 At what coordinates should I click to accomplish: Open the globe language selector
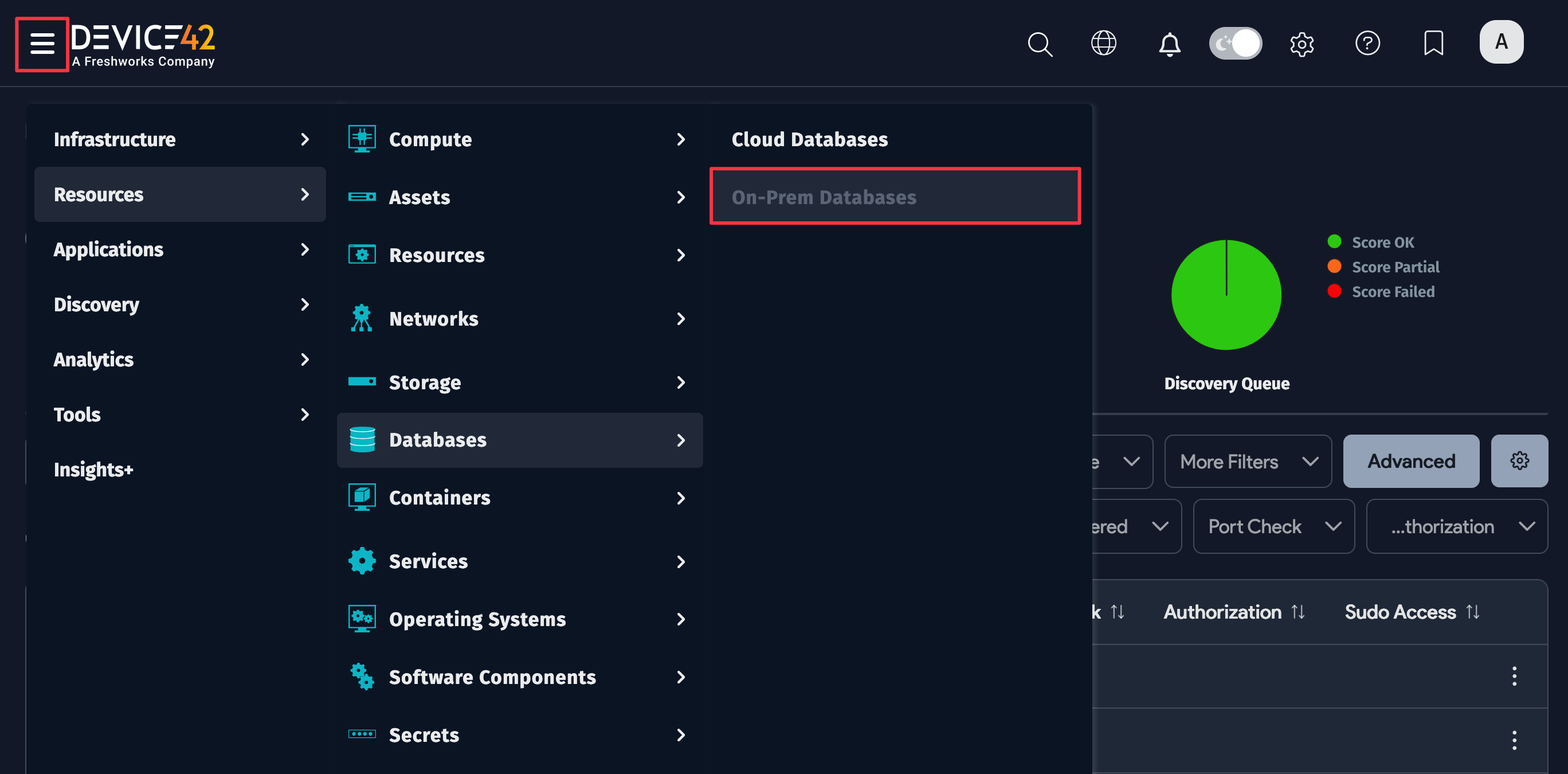tap(1104, 43)
